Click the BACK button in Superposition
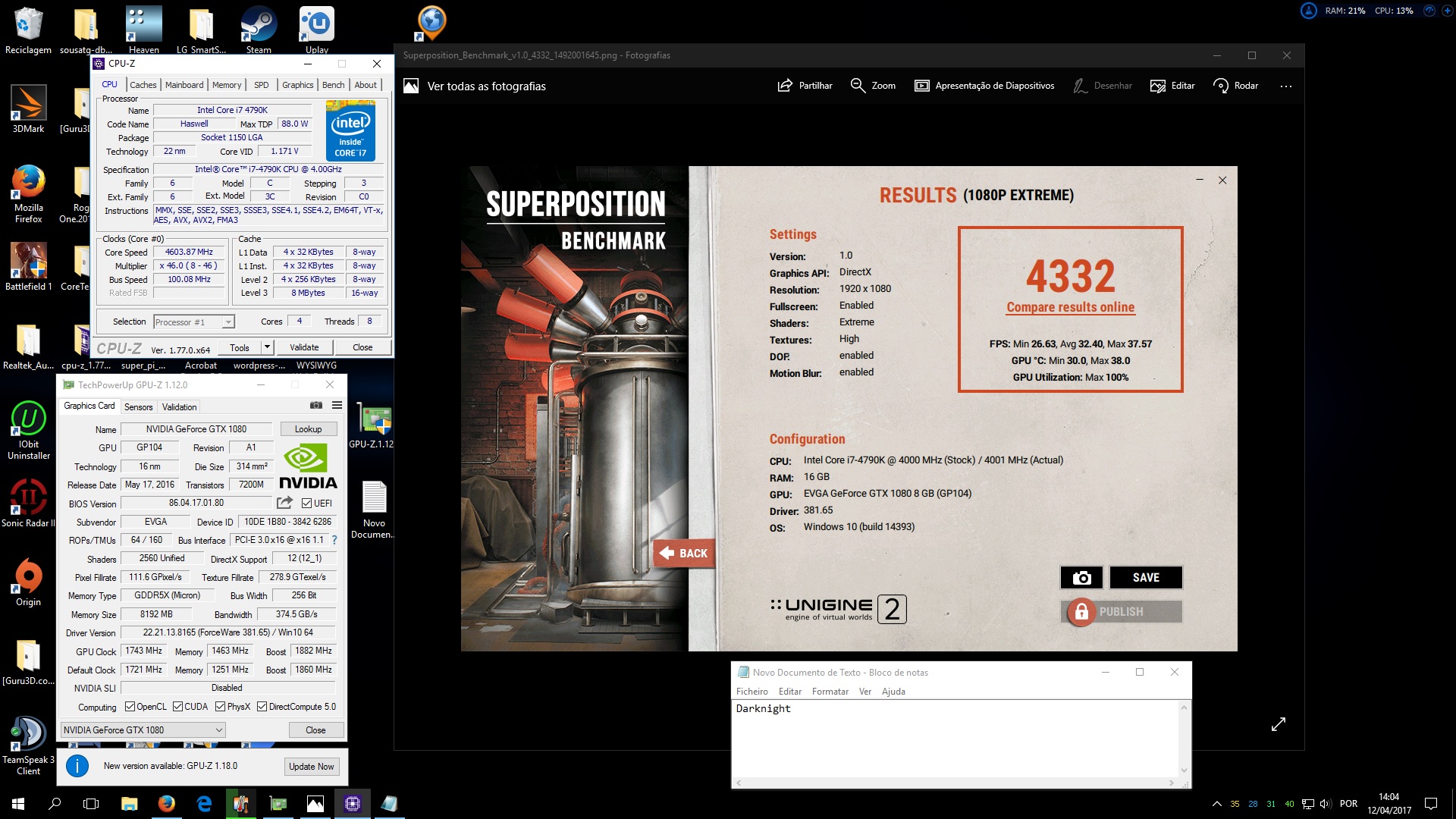The height and width of the screenshot is (819, 1456). click(x=683, y=554)
